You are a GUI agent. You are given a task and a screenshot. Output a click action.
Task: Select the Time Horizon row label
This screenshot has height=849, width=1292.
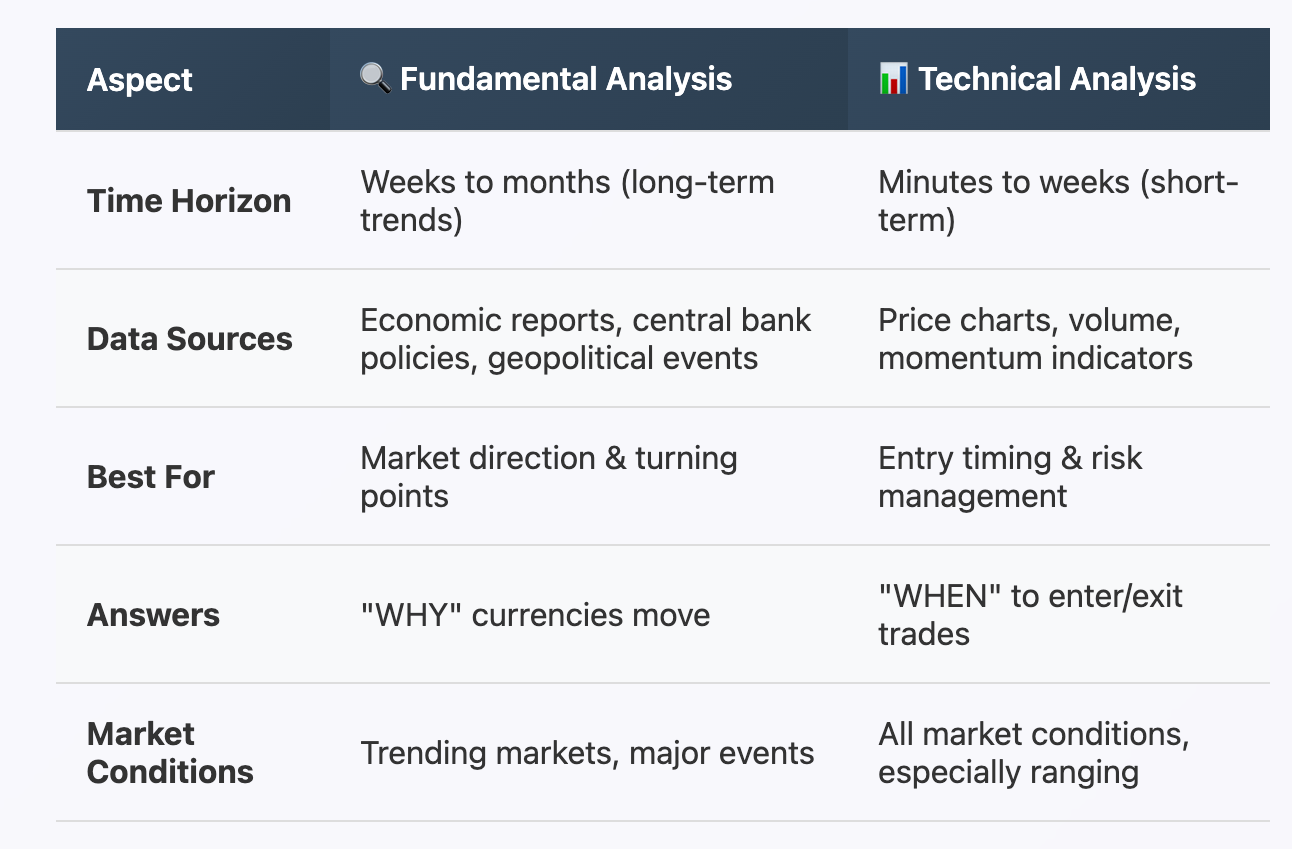189,201
